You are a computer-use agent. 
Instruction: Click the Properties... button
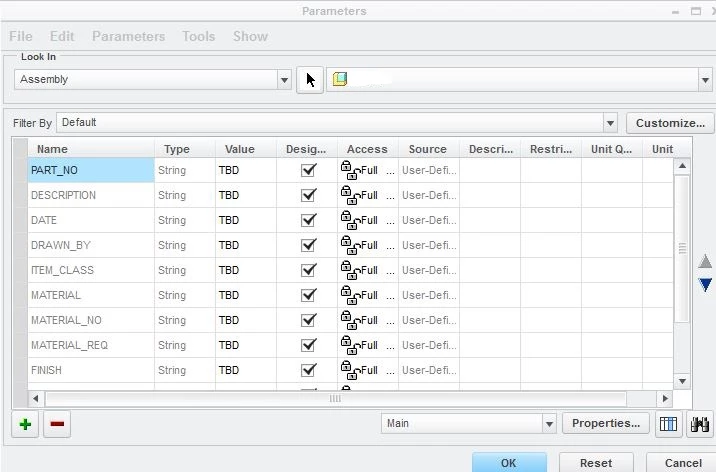click(x=606, y=423)
